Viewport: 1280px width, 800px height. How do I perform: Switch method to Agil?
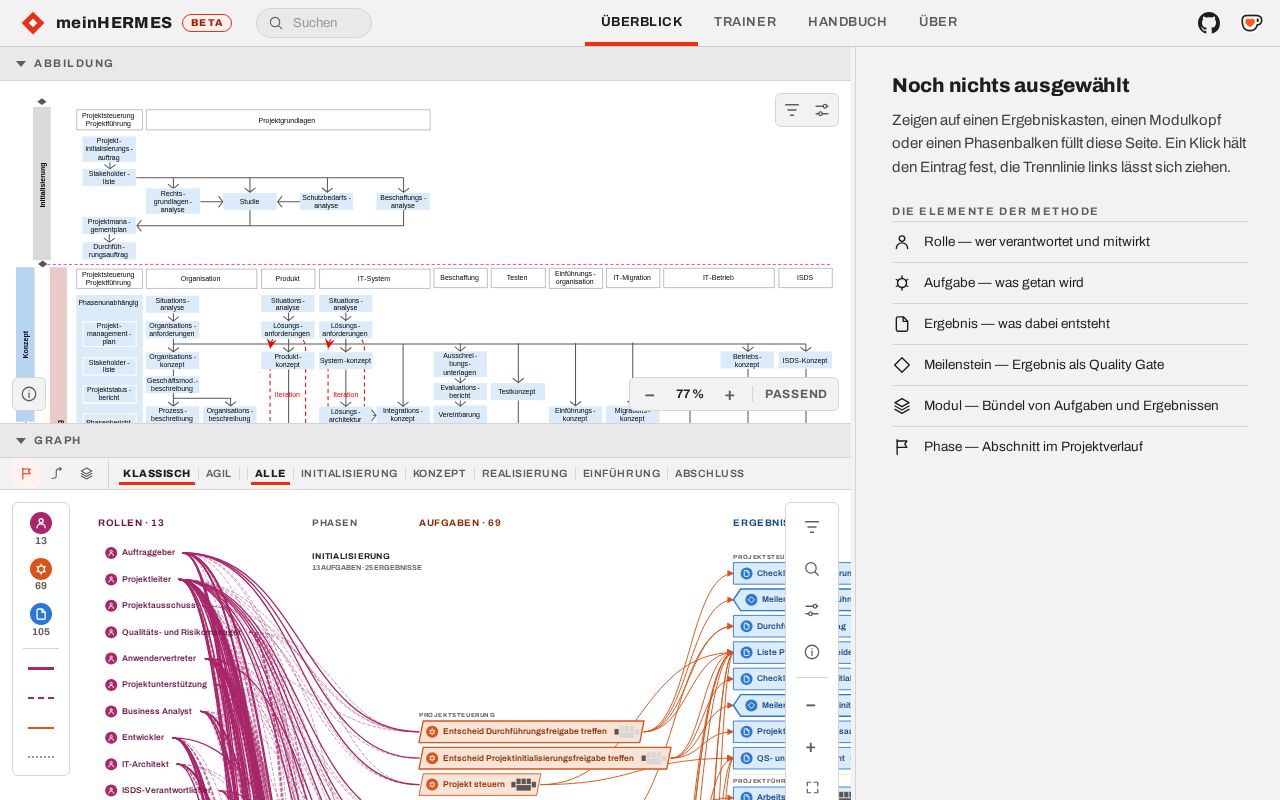[219, 474]
